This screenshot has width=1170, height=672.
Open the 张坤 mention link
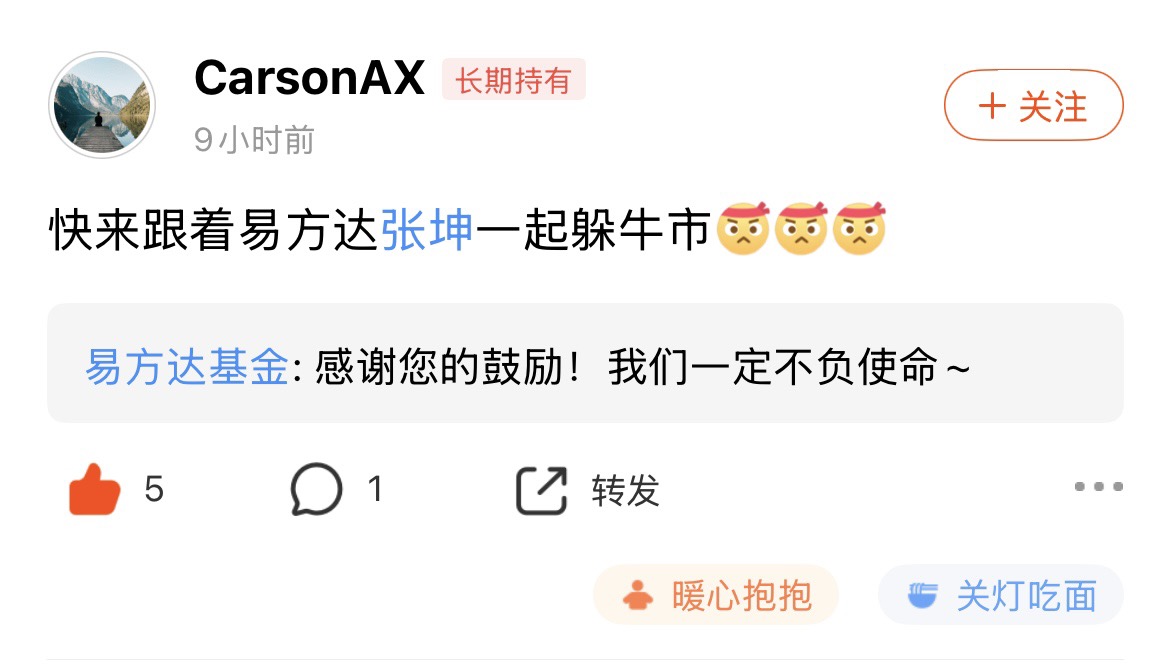[427, 229]
